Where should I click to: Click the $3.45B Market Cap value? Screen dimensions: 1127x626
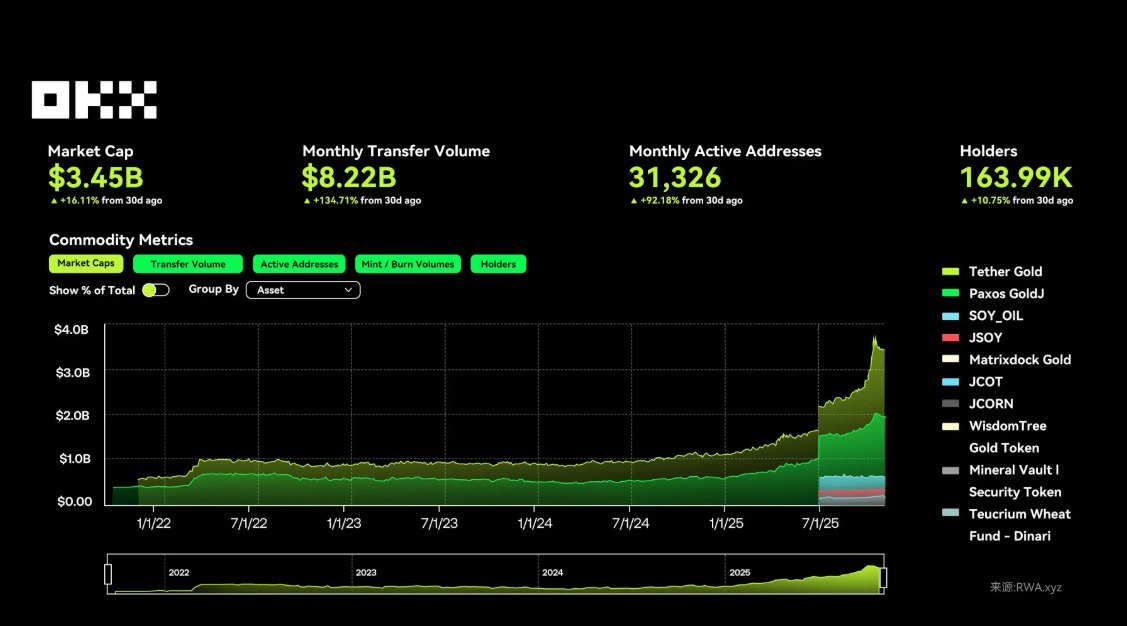pyautogui.click(x=96, y=178)
